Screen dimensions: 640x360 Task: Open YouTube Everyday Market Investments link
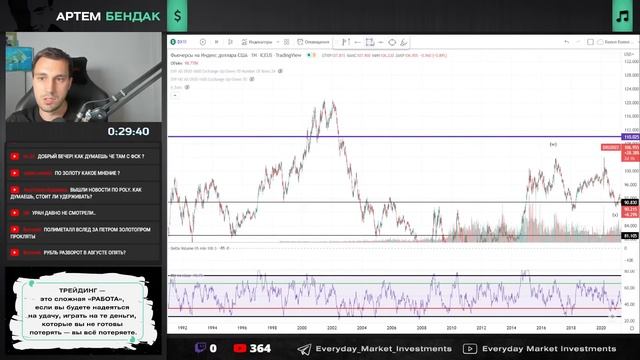pyautogui.click(x=549, y=349)
